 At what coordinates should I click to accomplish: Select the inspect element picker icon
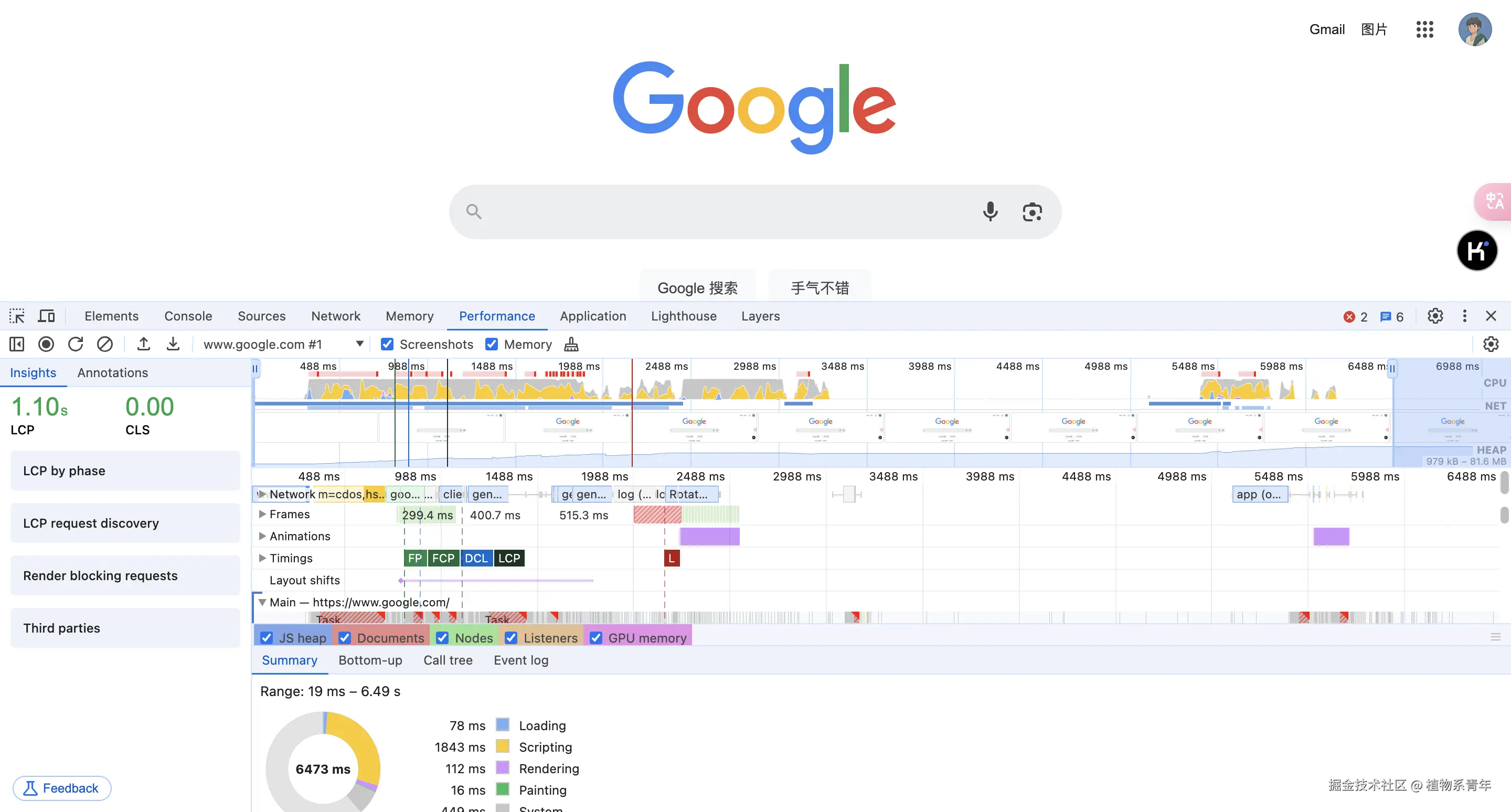pos(17,316)
